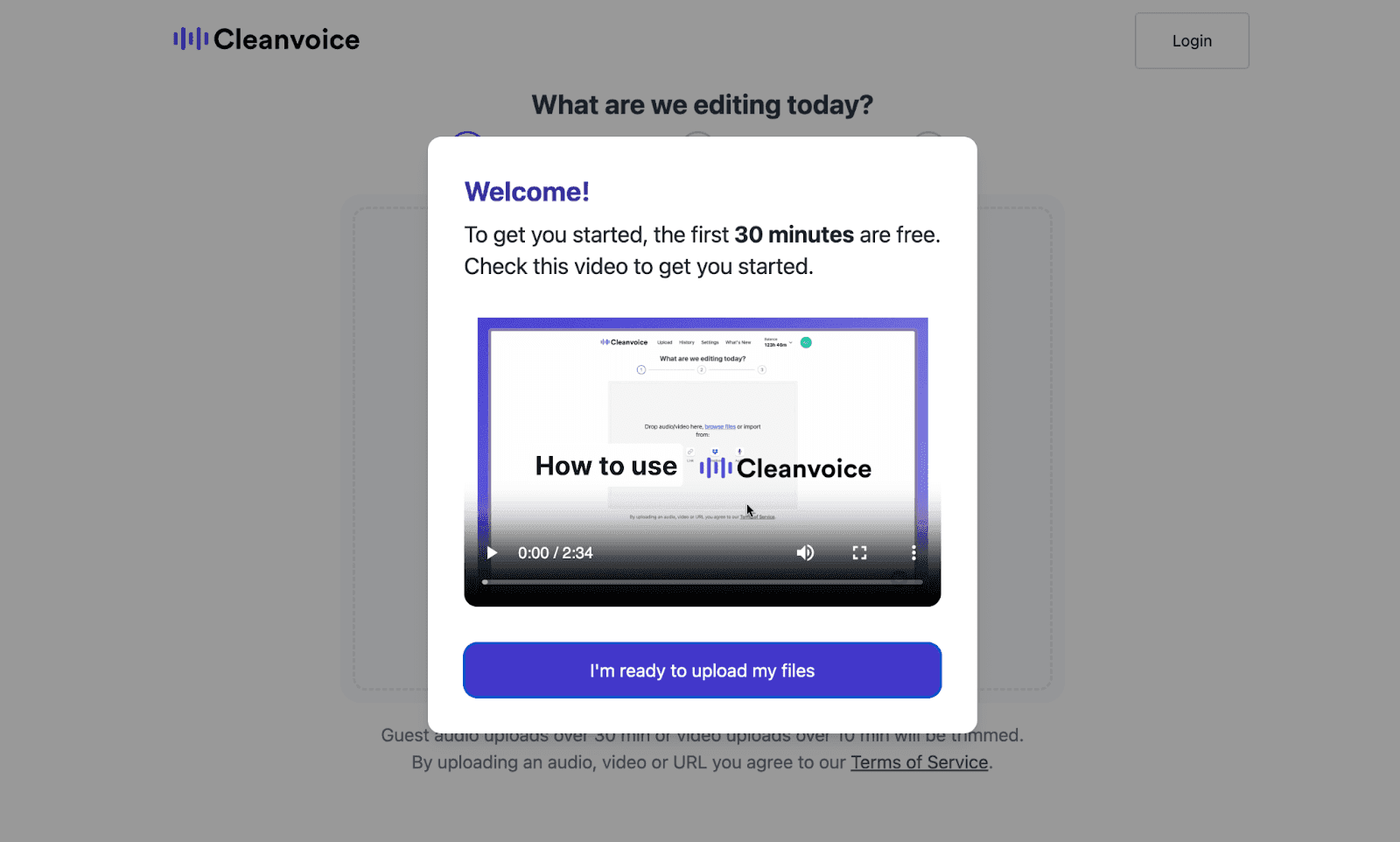Viewport: 1400px width, 842px height.
Task: Click the "Welcome!" heading
Action: point(527,192)
